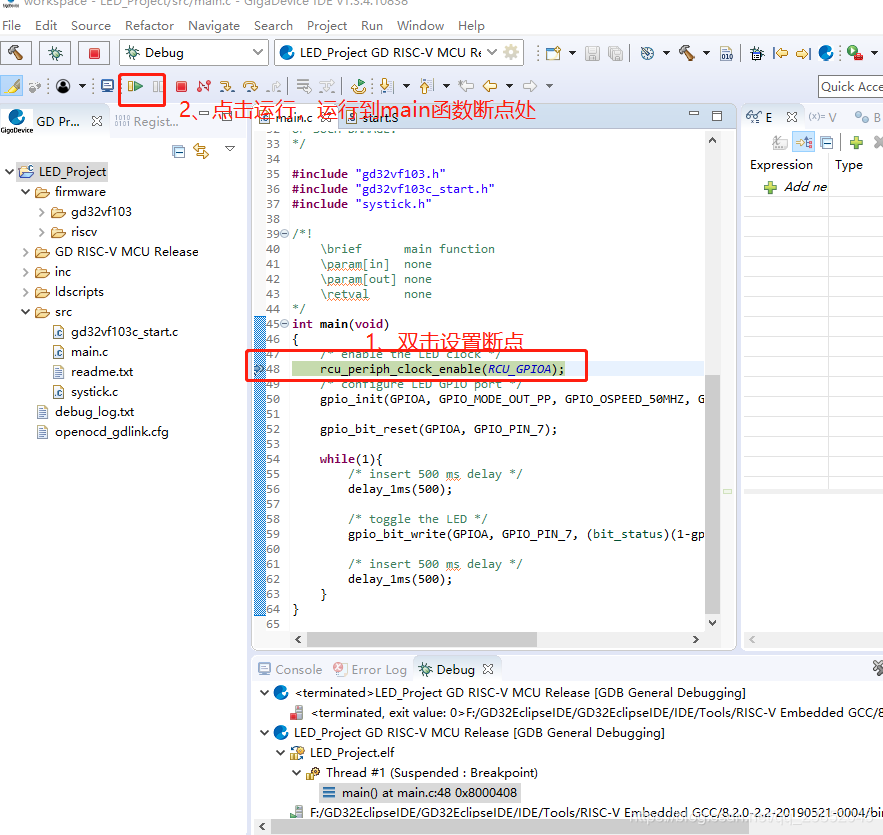Click the New wizard icon
The height and width of the screenshot is (835, 883).
click(x=554, y=53)
